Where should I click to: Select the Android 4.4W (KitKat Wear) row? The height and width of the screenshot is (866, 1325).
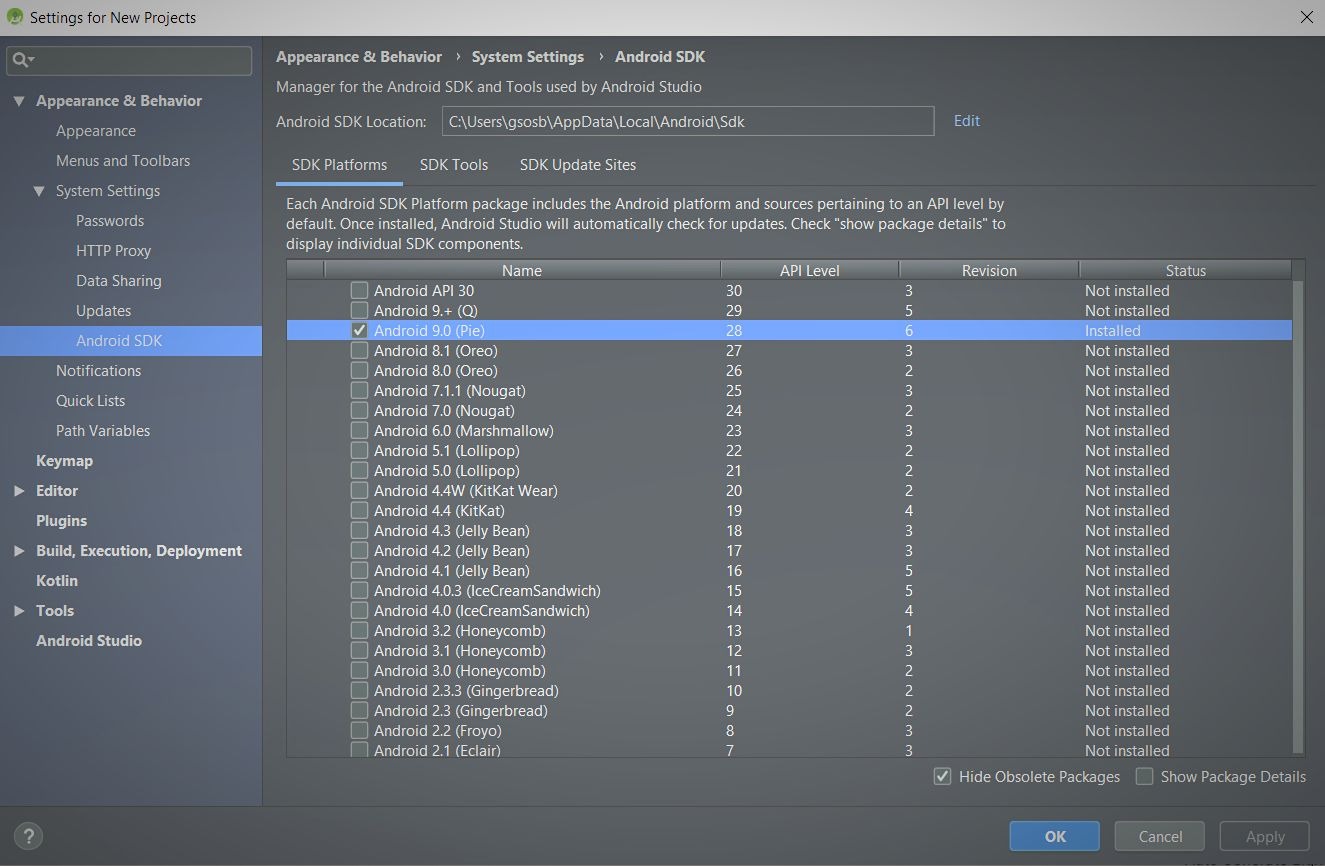789,490
